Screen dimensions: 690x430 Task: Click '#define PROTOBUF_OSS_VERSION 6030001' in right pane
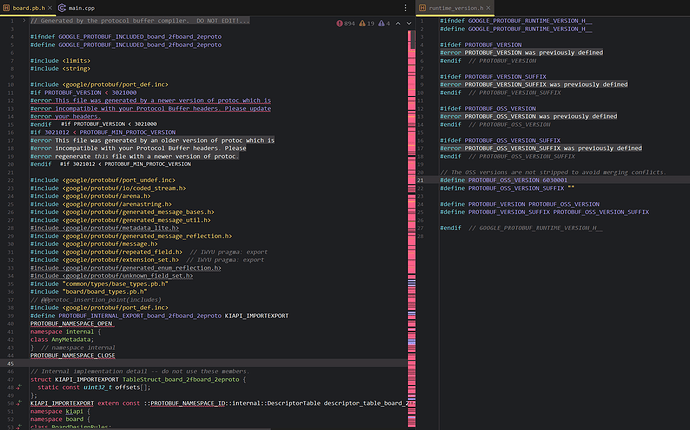[x=503, y=180]
